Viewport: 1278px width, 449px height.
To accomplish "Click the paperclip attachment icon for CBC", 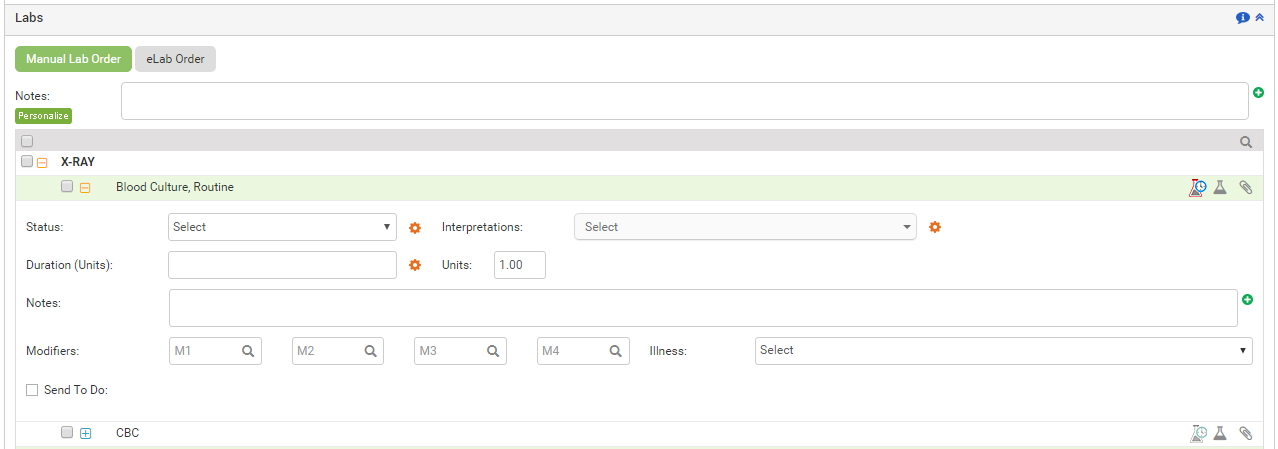I will click(x=1245, y=433).
